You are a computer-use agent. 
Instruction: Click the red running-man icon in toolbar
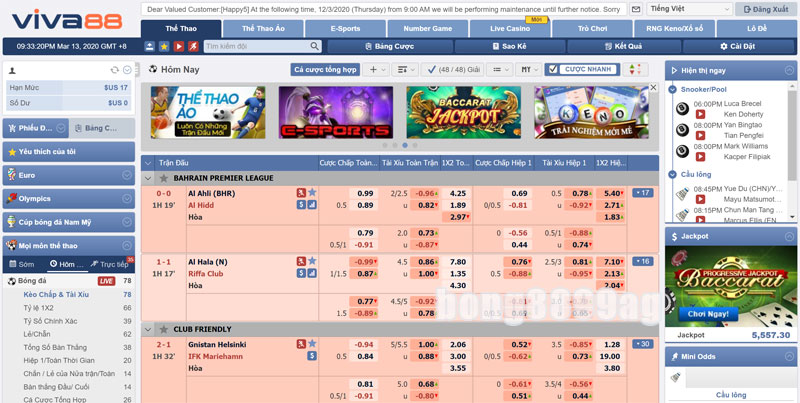[193, 46]
